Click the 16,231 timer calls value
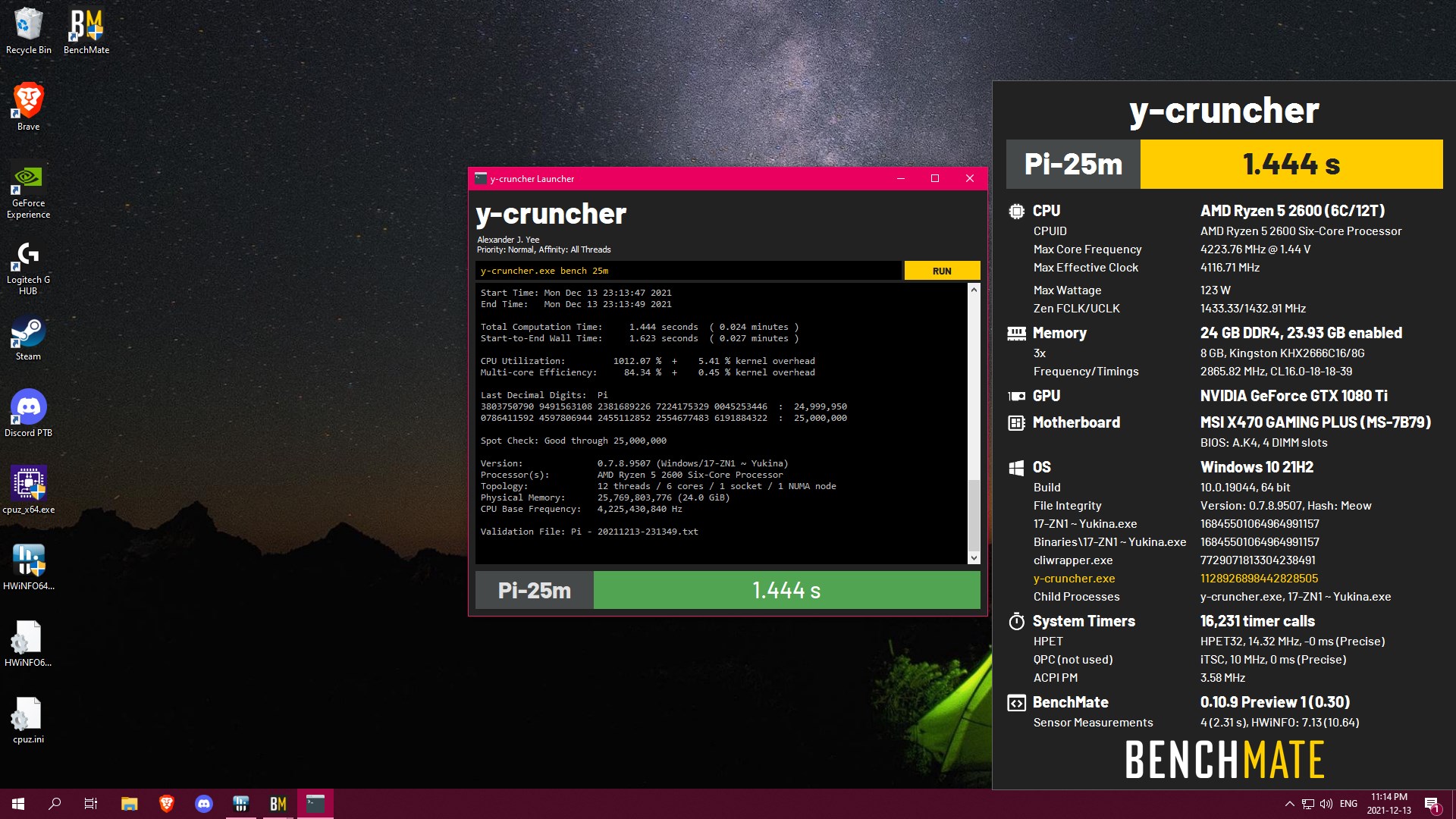 (1257, 621)
